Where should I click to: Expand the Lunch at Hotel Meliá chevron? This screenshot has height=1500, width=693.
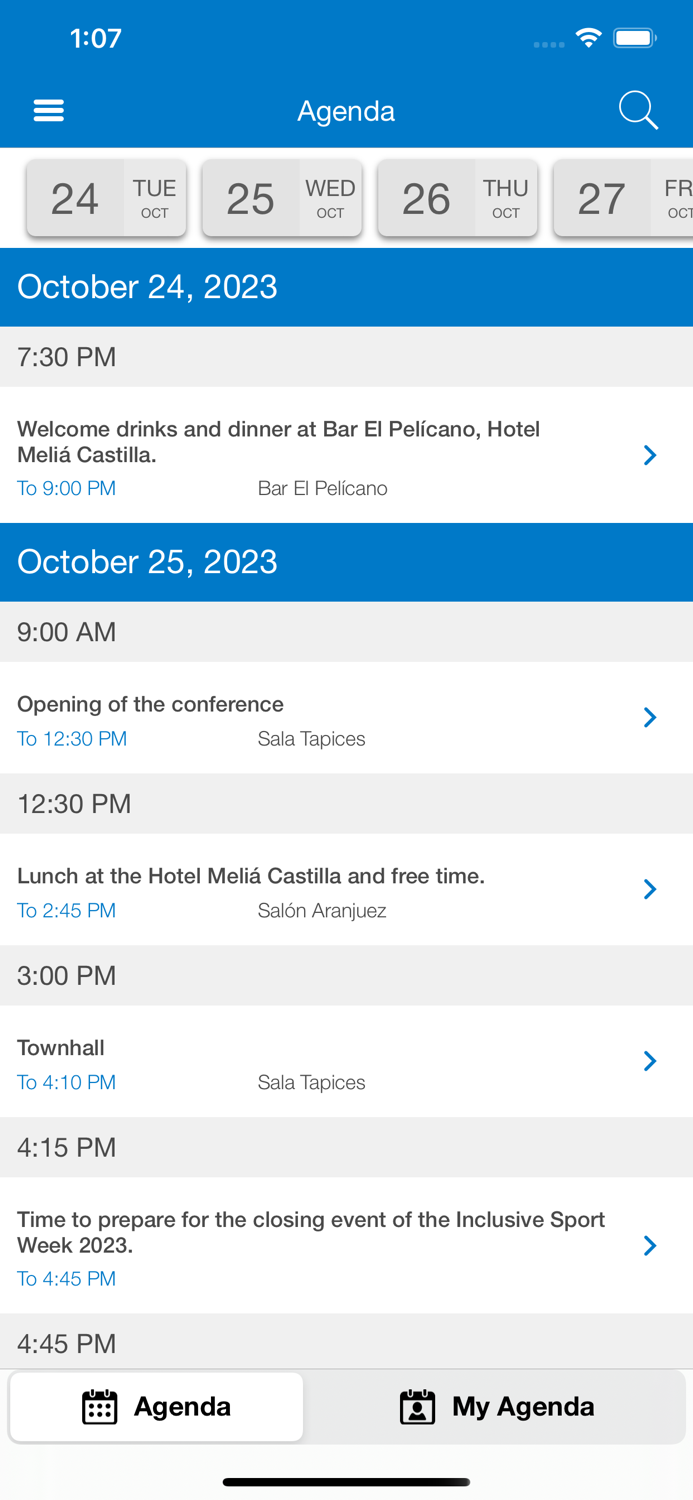tap(650, 889)
